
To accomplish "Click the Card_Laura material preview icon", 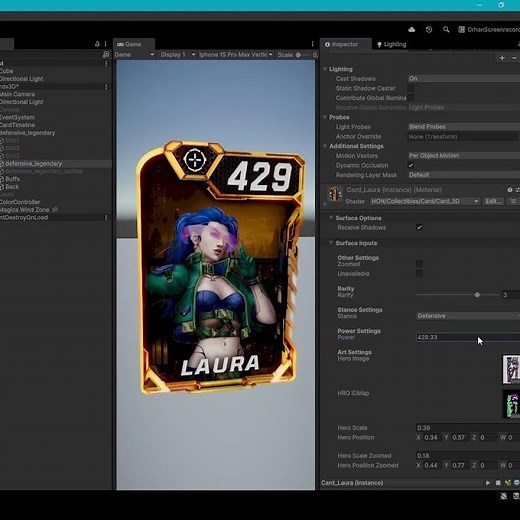I will pyautogui.click(x=335, y=194).
